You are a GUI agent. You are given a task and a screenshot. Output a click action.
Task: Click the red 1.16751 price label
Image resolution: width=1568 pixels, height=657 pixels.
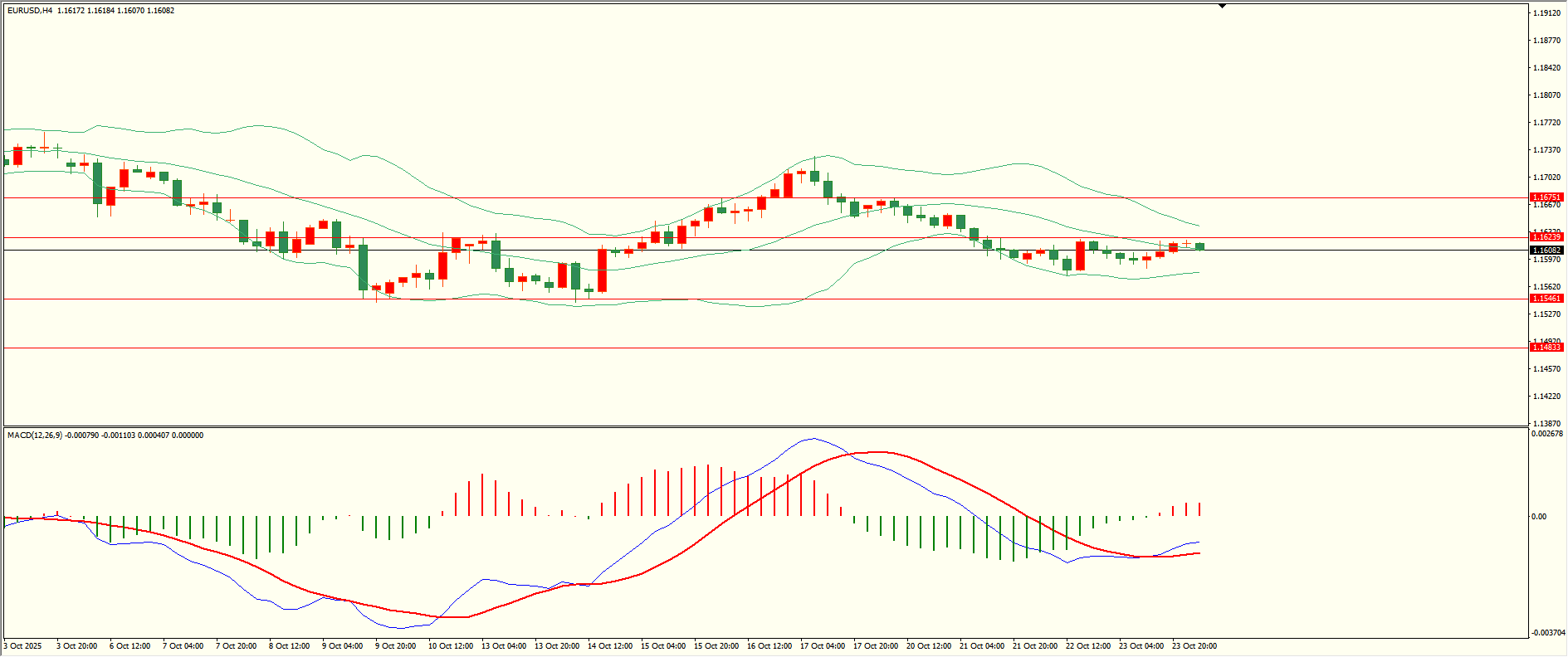(1546, 197)
